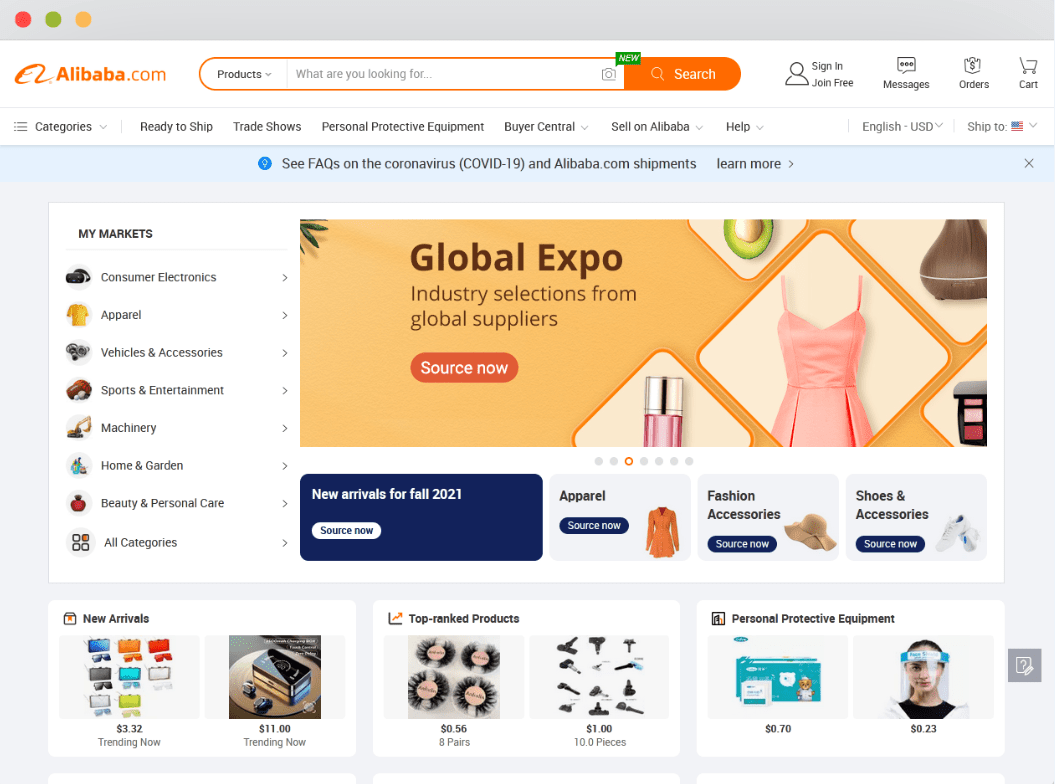This screenshot has height=784, width=1055.
Task: Click Sports & Entertainment football icon
Action: tap(79, 390)
